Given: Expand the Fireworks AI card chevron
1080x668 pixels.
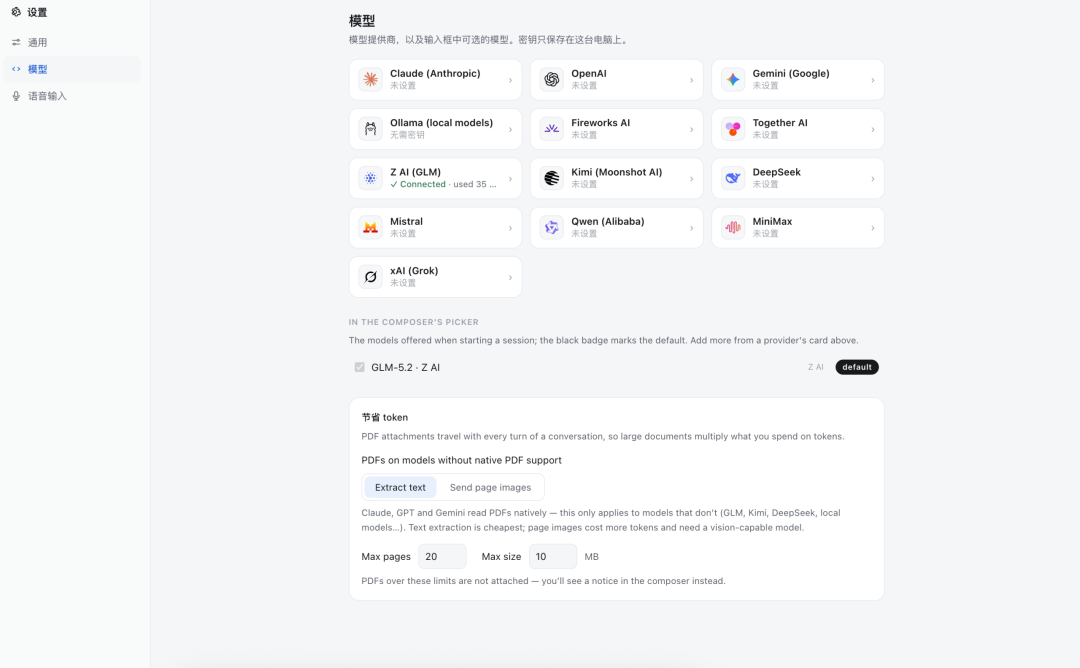Looking at the screenshot, I should 692,129.
